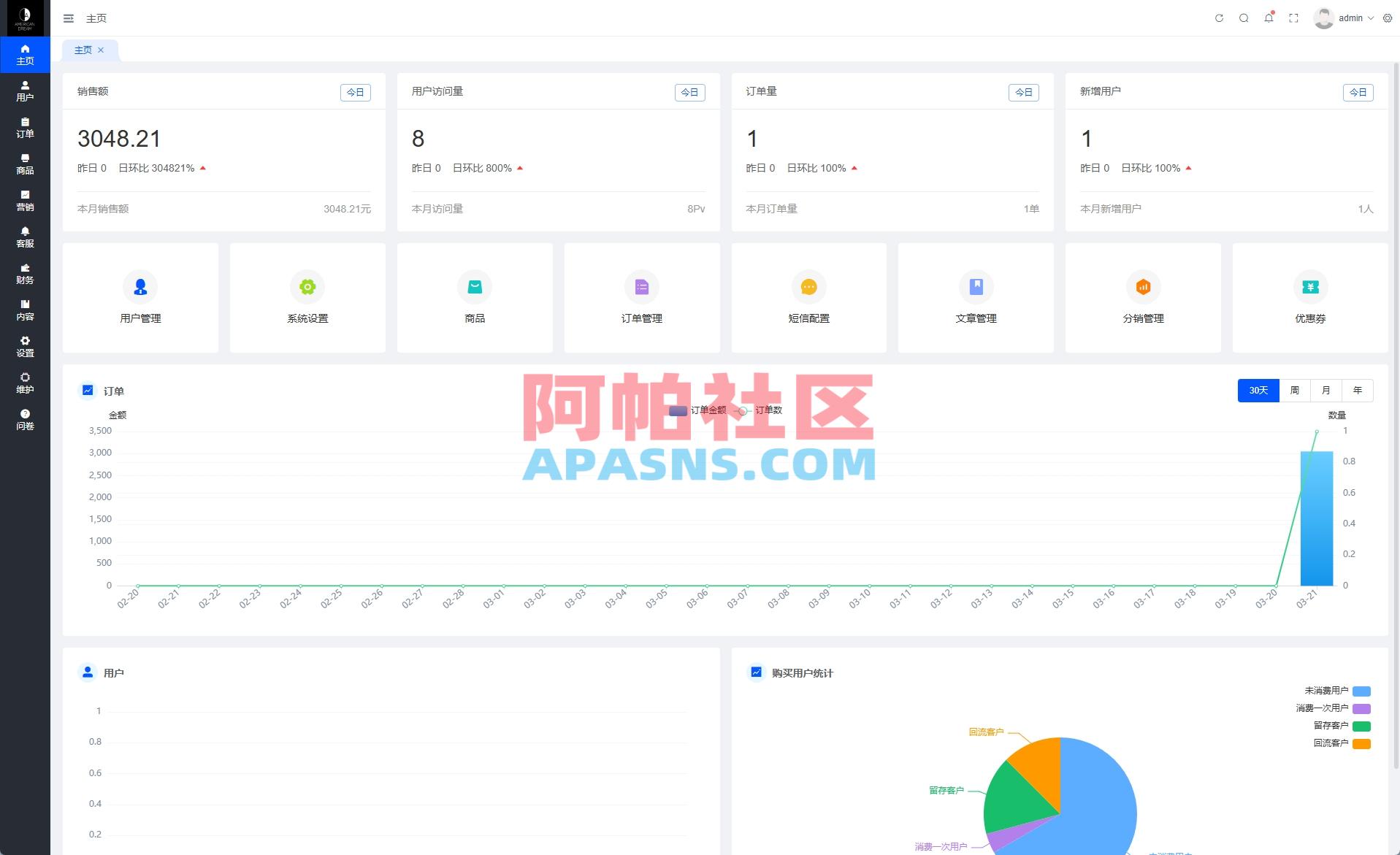
Task: Toggle the checkbox next to 购买用户统计
Action: (756, 672)
